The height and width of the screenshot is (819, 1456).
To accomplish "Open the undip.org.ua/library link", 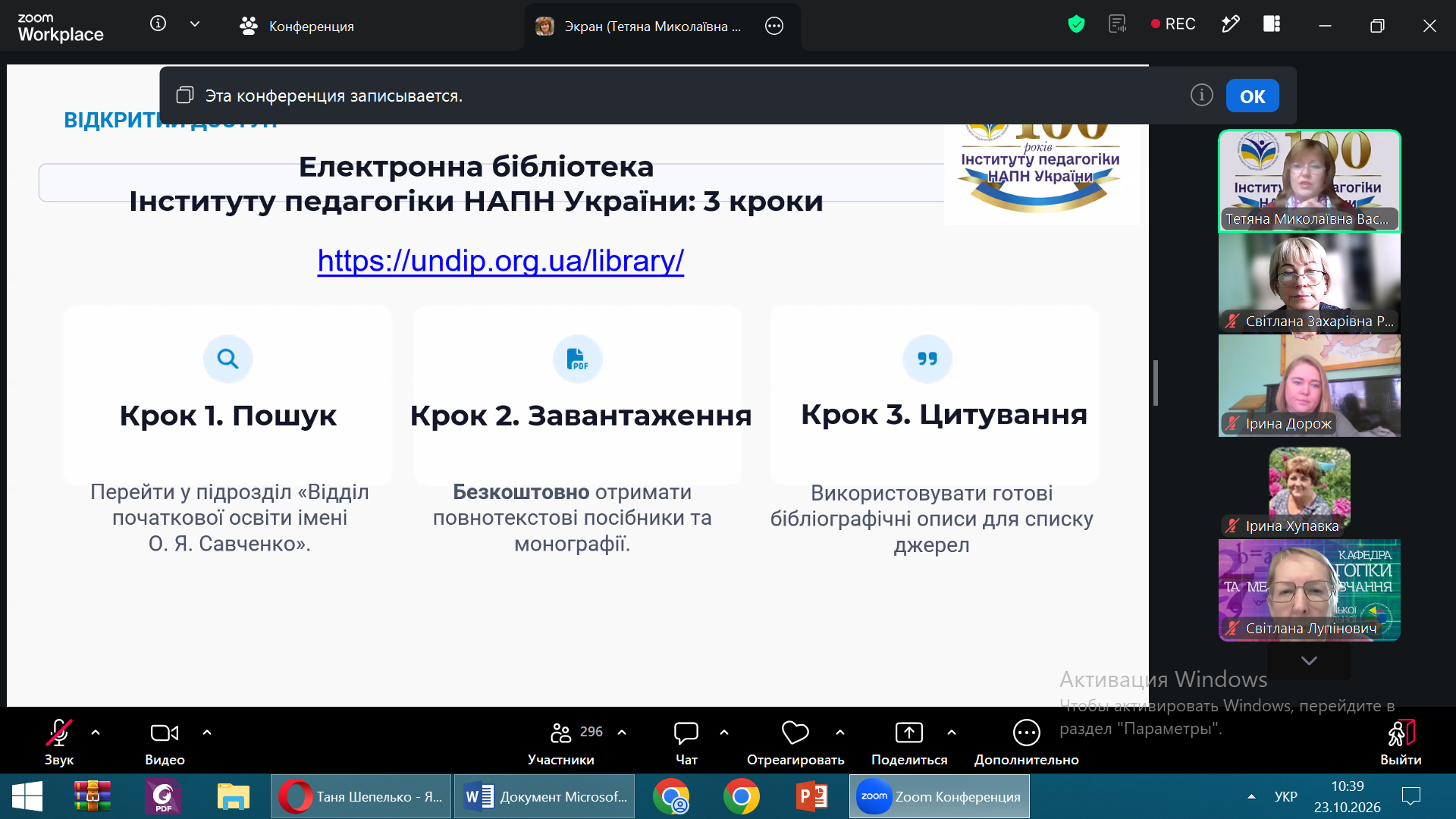I will pos(500,261).
